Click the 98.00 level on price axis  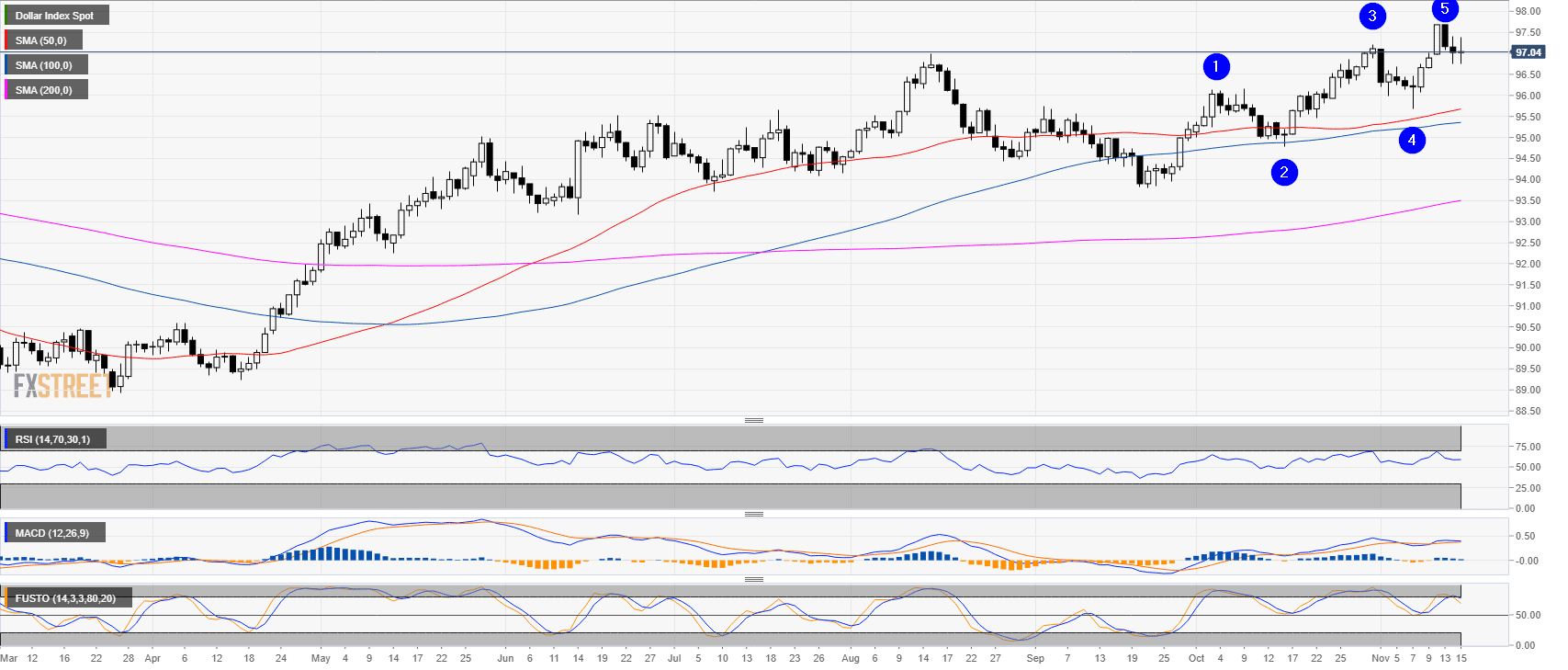point(1528,11)
